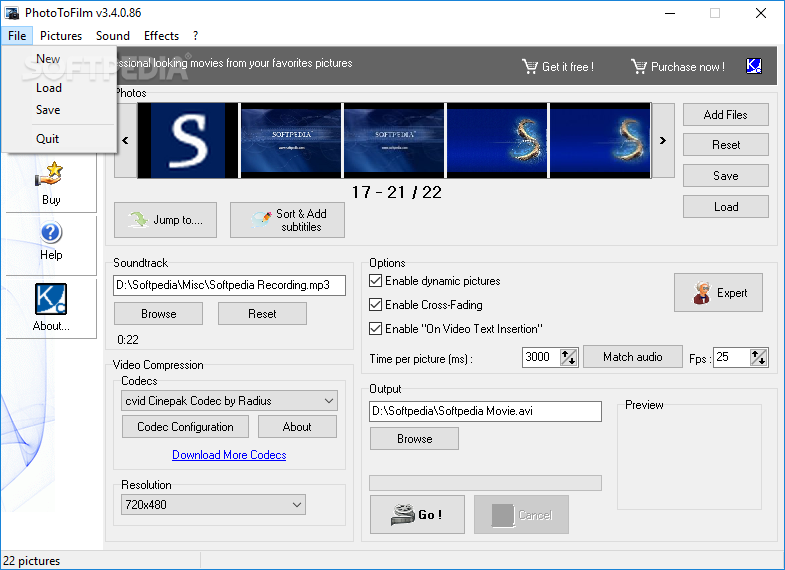Select the last golden S thumbnail
Image resolution: width=785 pixels, height=570 pixels.
point(600,141)
